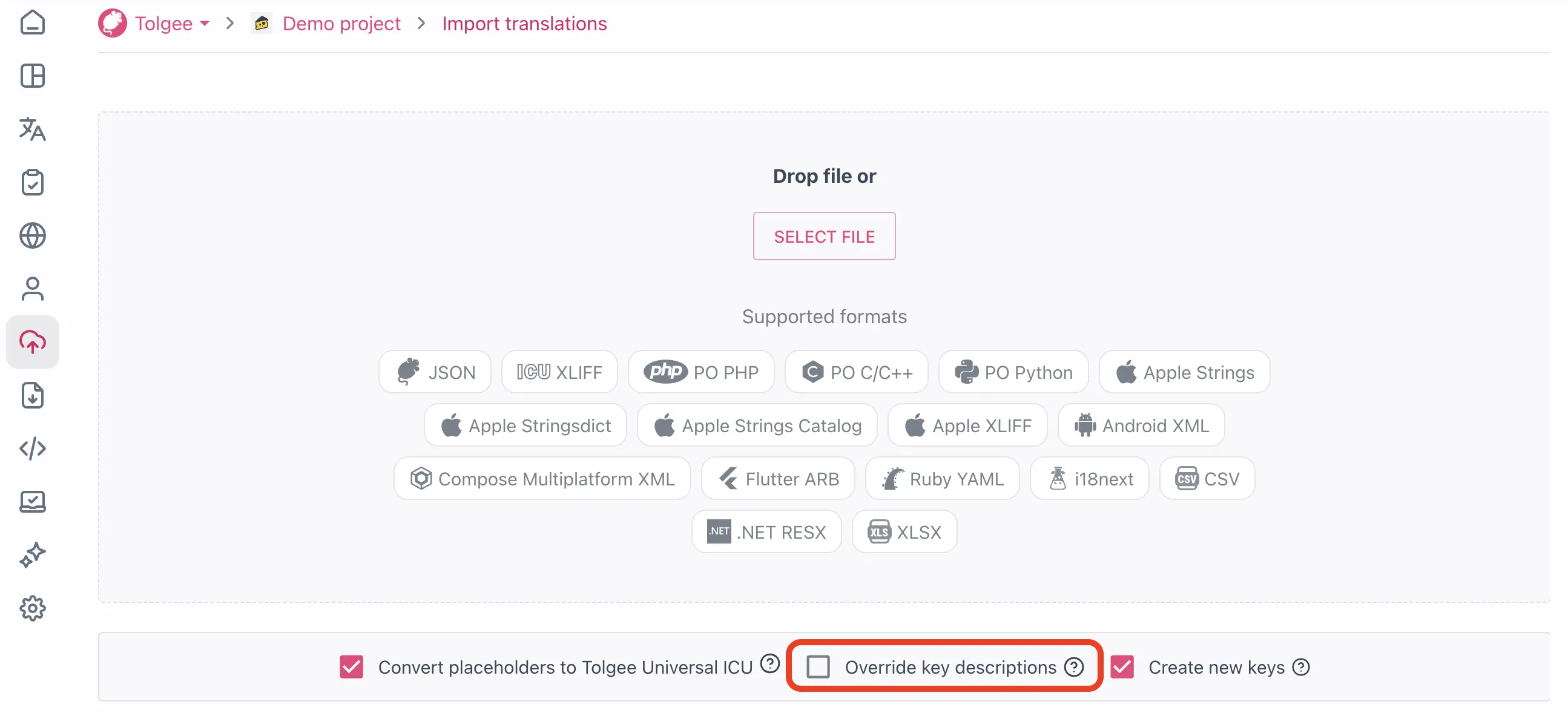Open project Settings gear icon
The height and width of the screenshot is (713, 1568).
pyautogui.click(x=32, y=607)
